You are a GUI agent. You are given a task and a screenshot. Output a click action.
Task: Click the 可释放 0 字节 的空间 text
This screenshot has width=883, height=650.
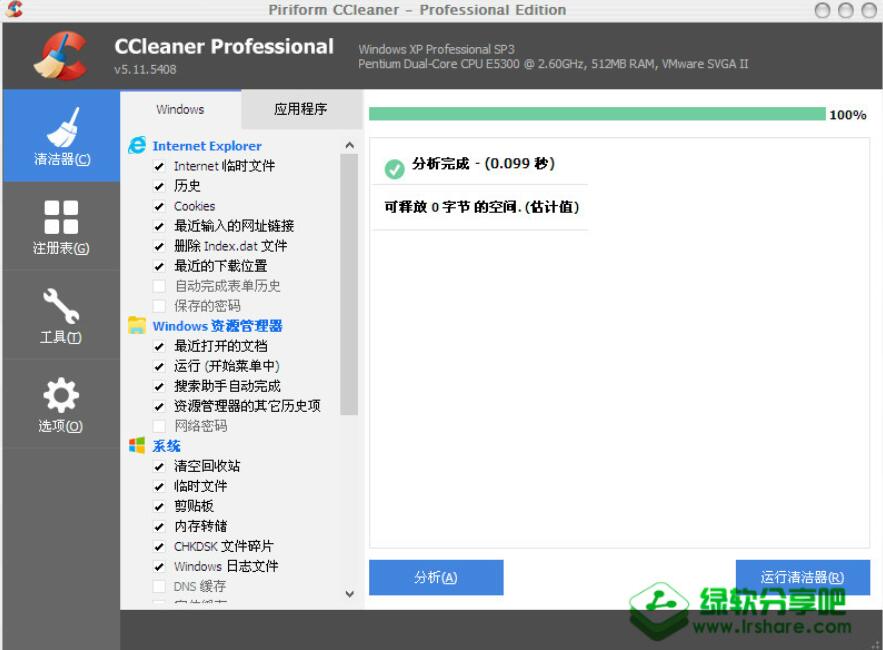[481, 207]
